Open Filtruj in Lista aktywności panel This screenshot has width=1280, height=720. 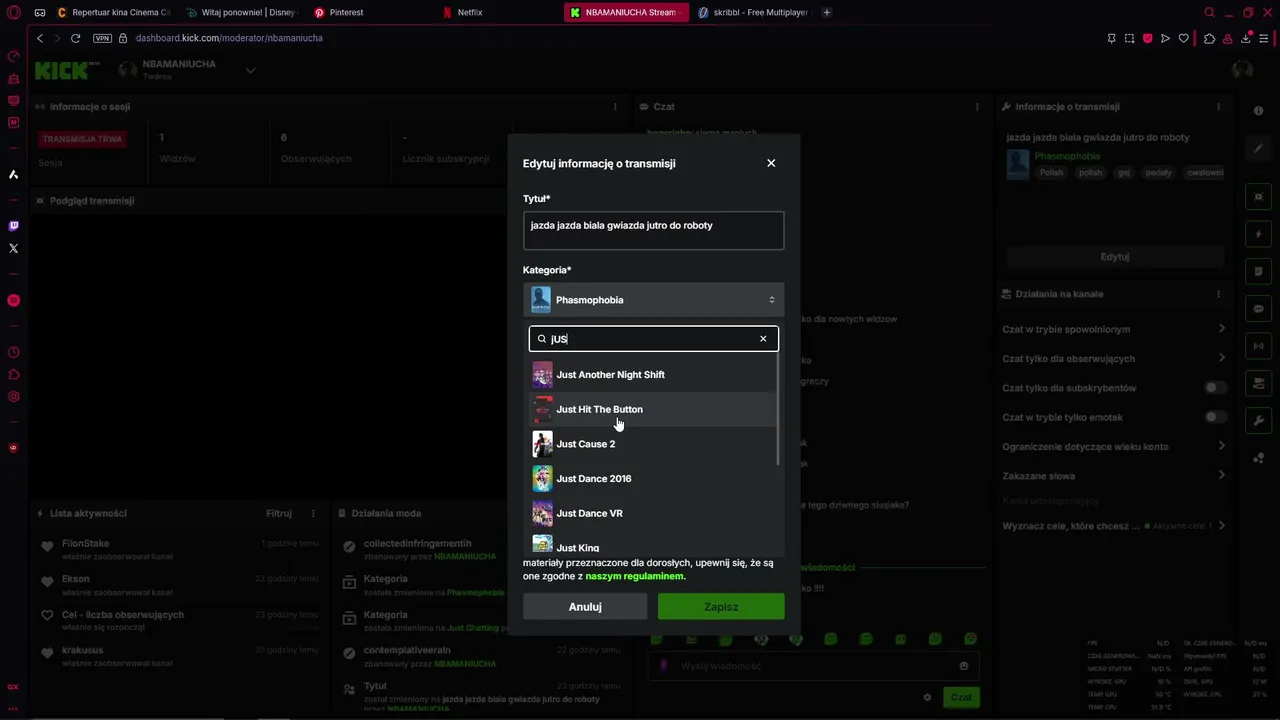pyautogui.click(x=279, y=514)
